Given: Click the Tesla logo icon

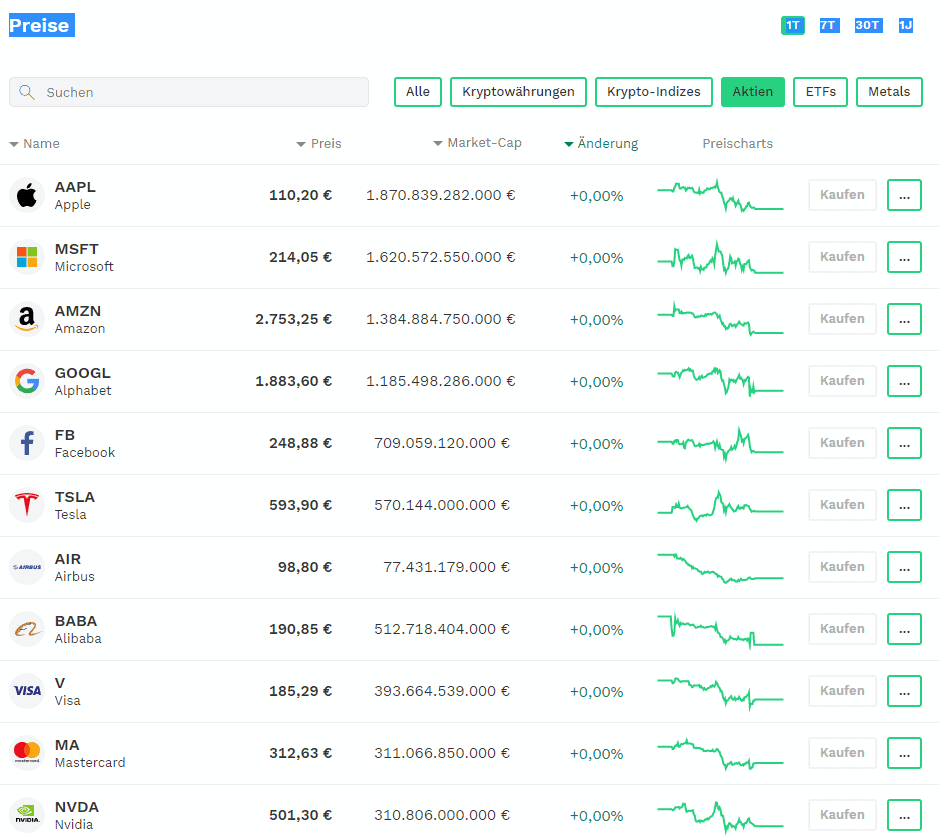Looking at the screenshot, I should (27, 505).
